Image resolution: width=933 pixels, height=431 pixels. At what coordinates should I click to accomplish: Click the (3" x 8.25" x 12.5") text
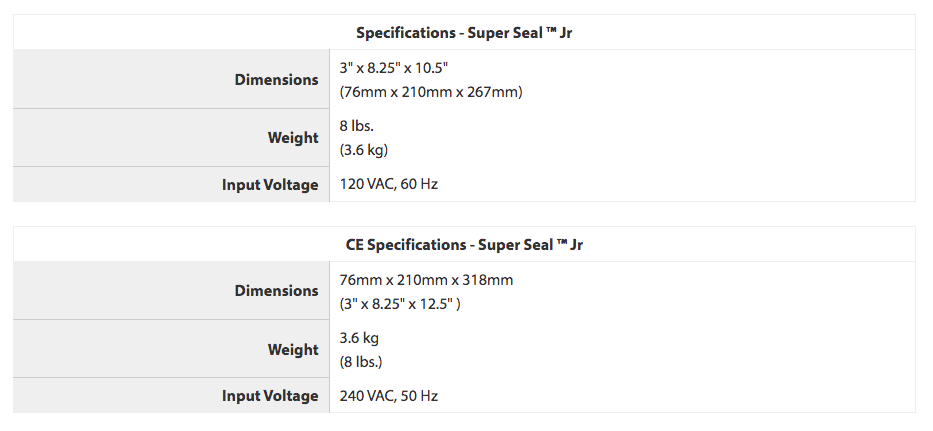click(x=400, y=303)
